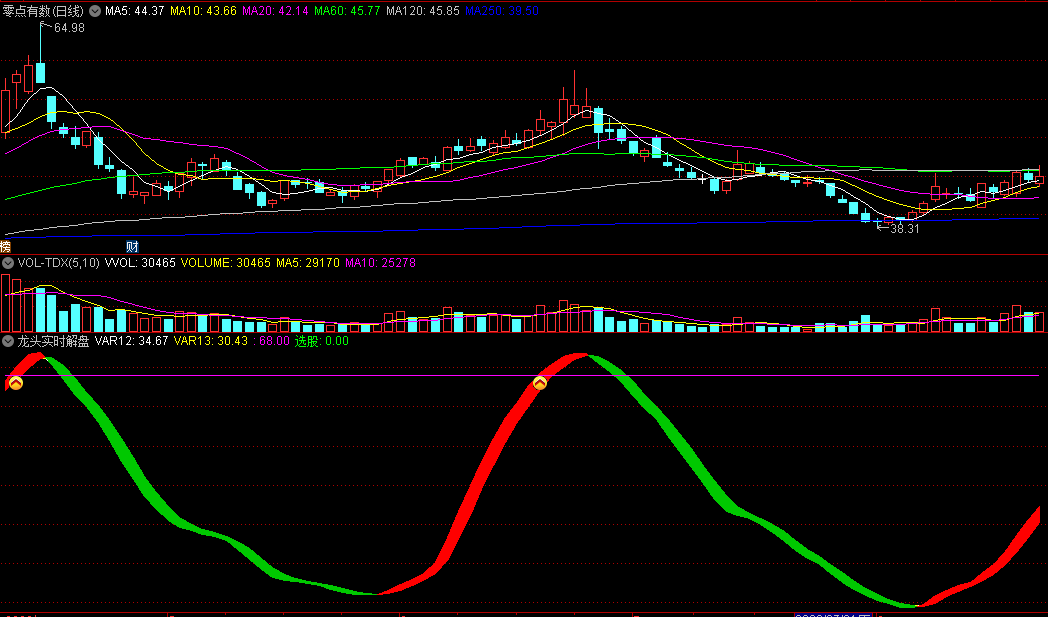Click the magenta 68.00 value label
1048x617 pixels.
[x=271, y=341]
